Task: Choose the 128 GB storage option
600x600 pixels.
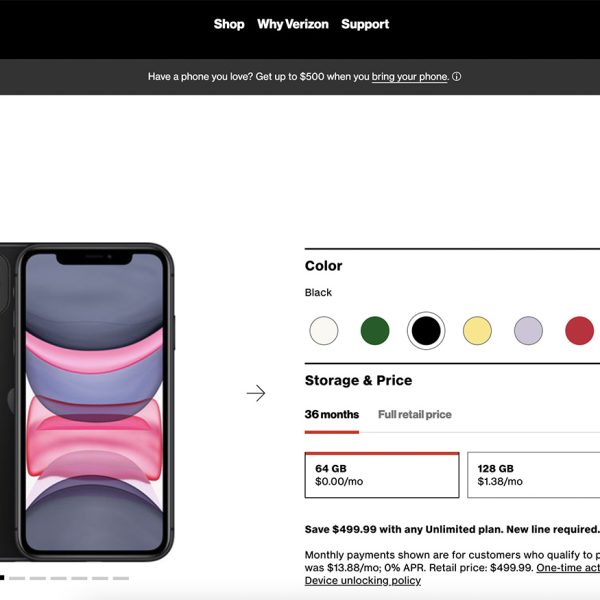Action: pyautogui.click(x=534, y=475)
